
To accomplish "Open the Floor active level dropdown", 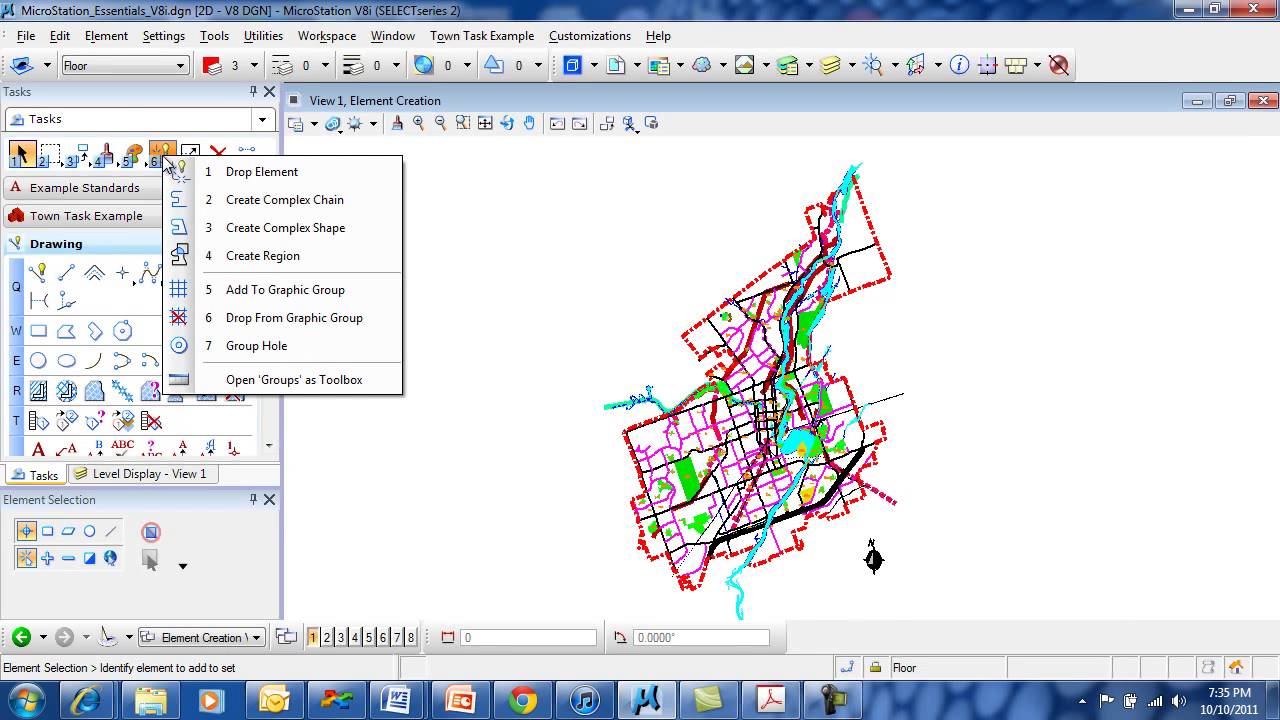I will [180, 66].
